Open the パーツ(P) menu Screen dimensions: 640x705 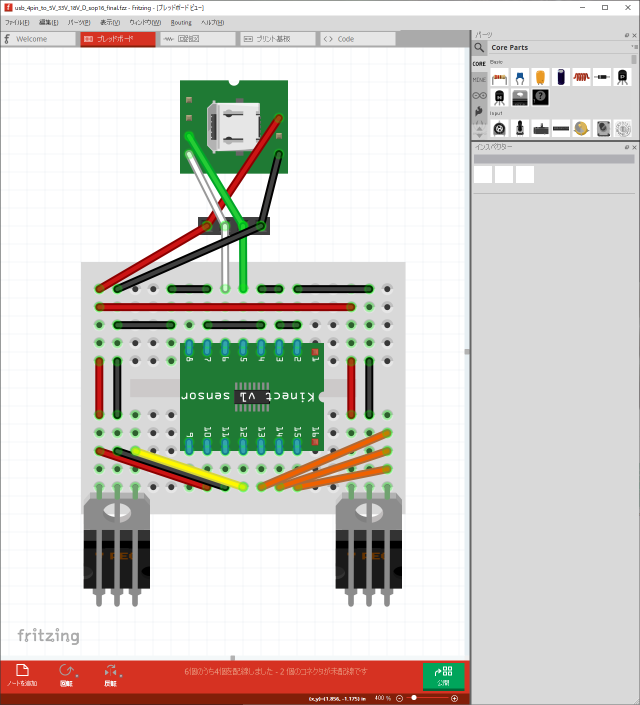(x=79, y=22)
